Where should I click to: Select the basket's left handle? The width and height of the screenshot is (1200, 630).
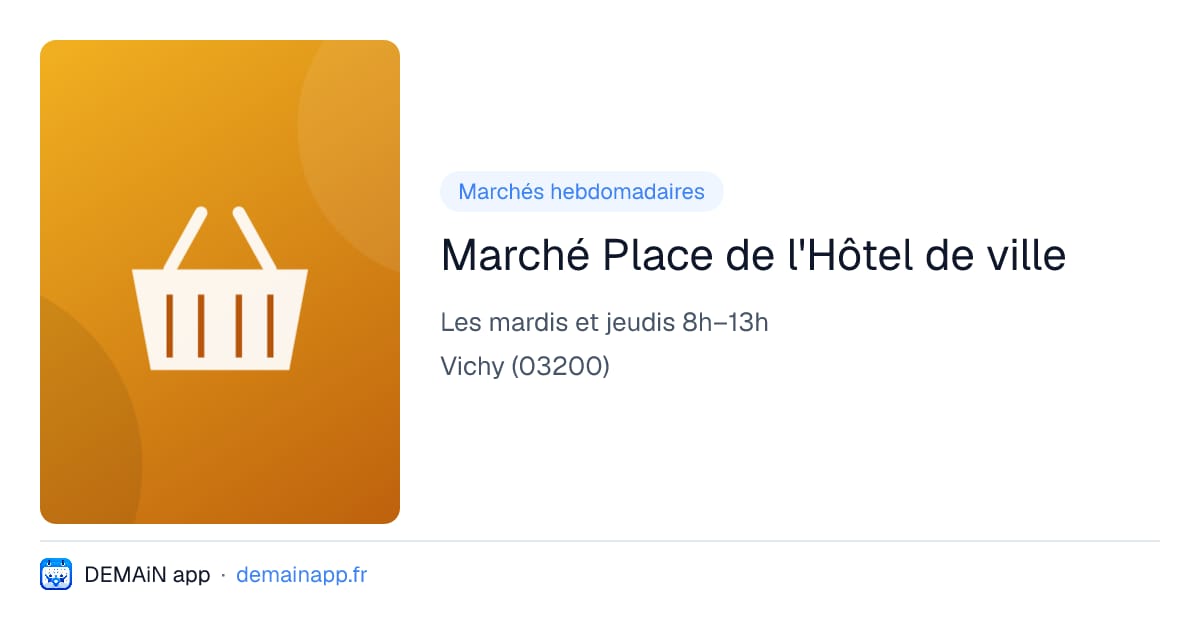(x=186, y=238)
